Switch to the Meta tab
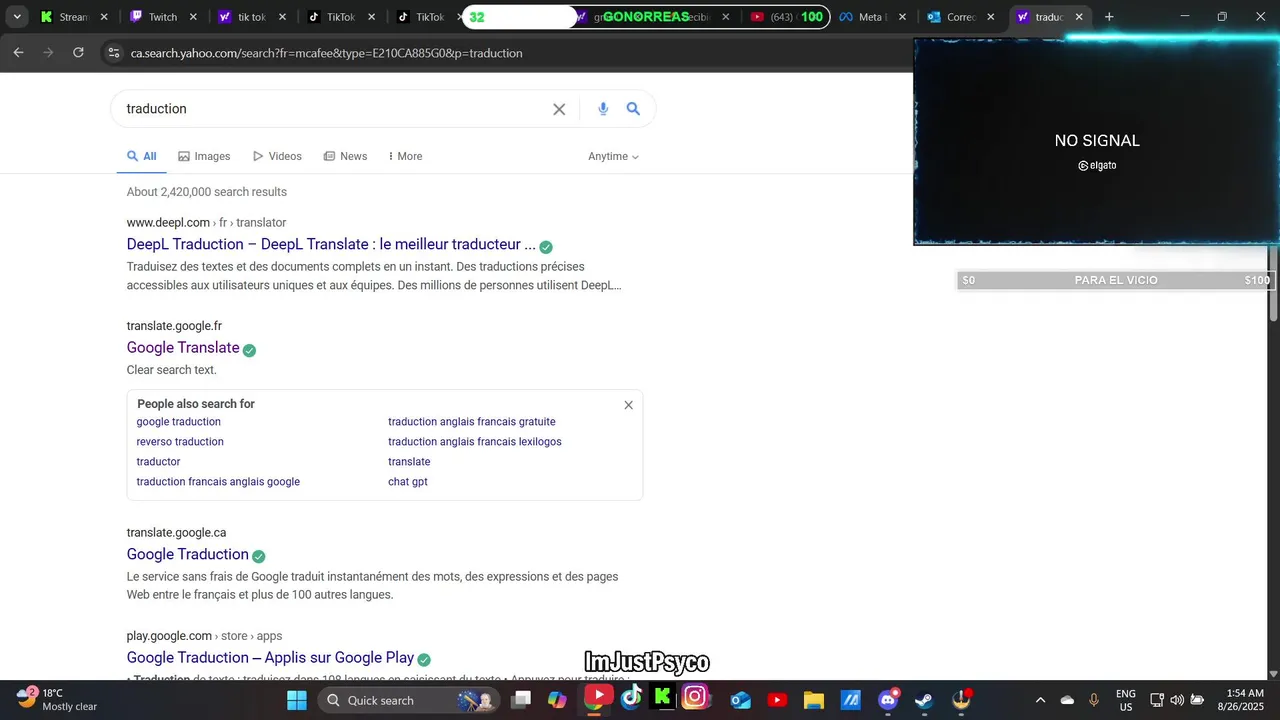This screenshot has width=1280, height=720. coord(872,17)
